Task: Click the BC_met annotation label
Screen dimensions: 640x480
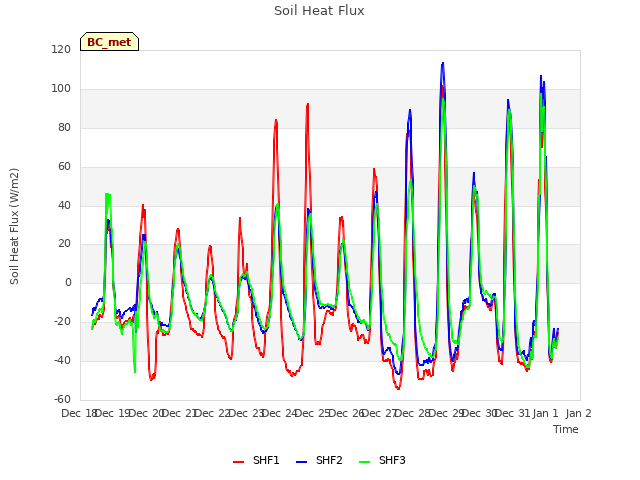Action: [109, 42]
